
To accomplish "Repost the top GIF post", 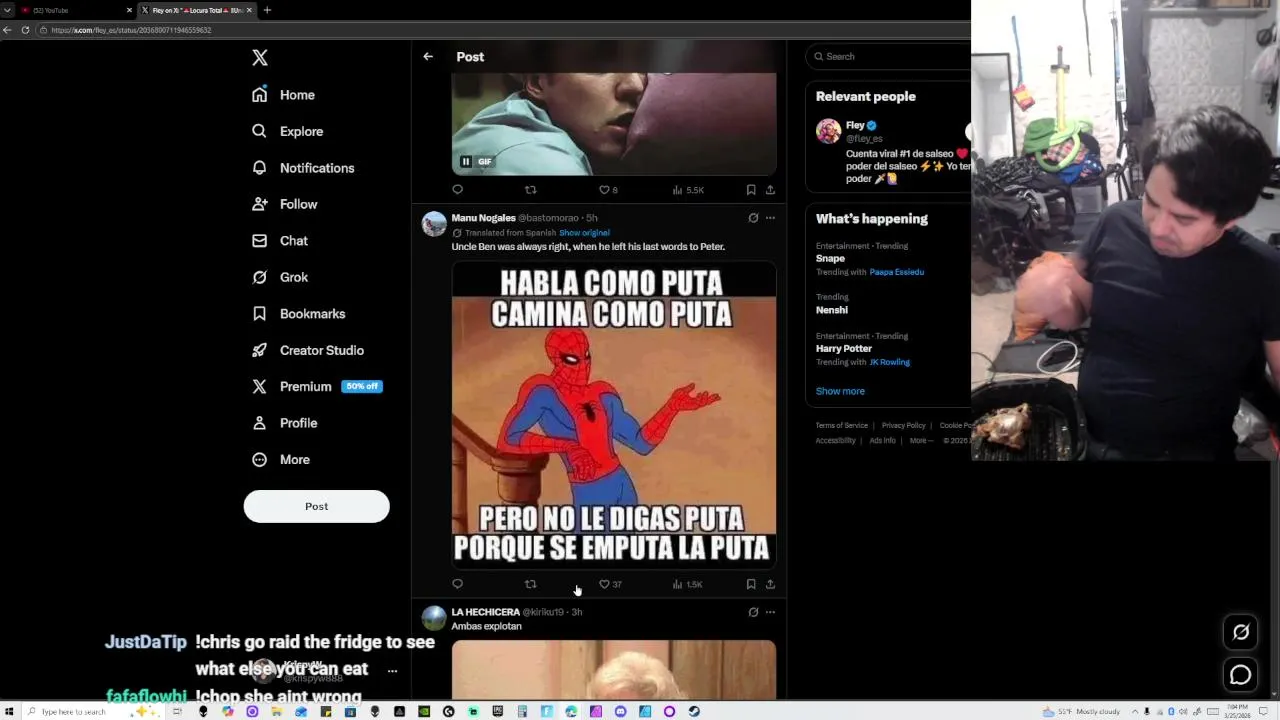I will click(x=531, y=190).
